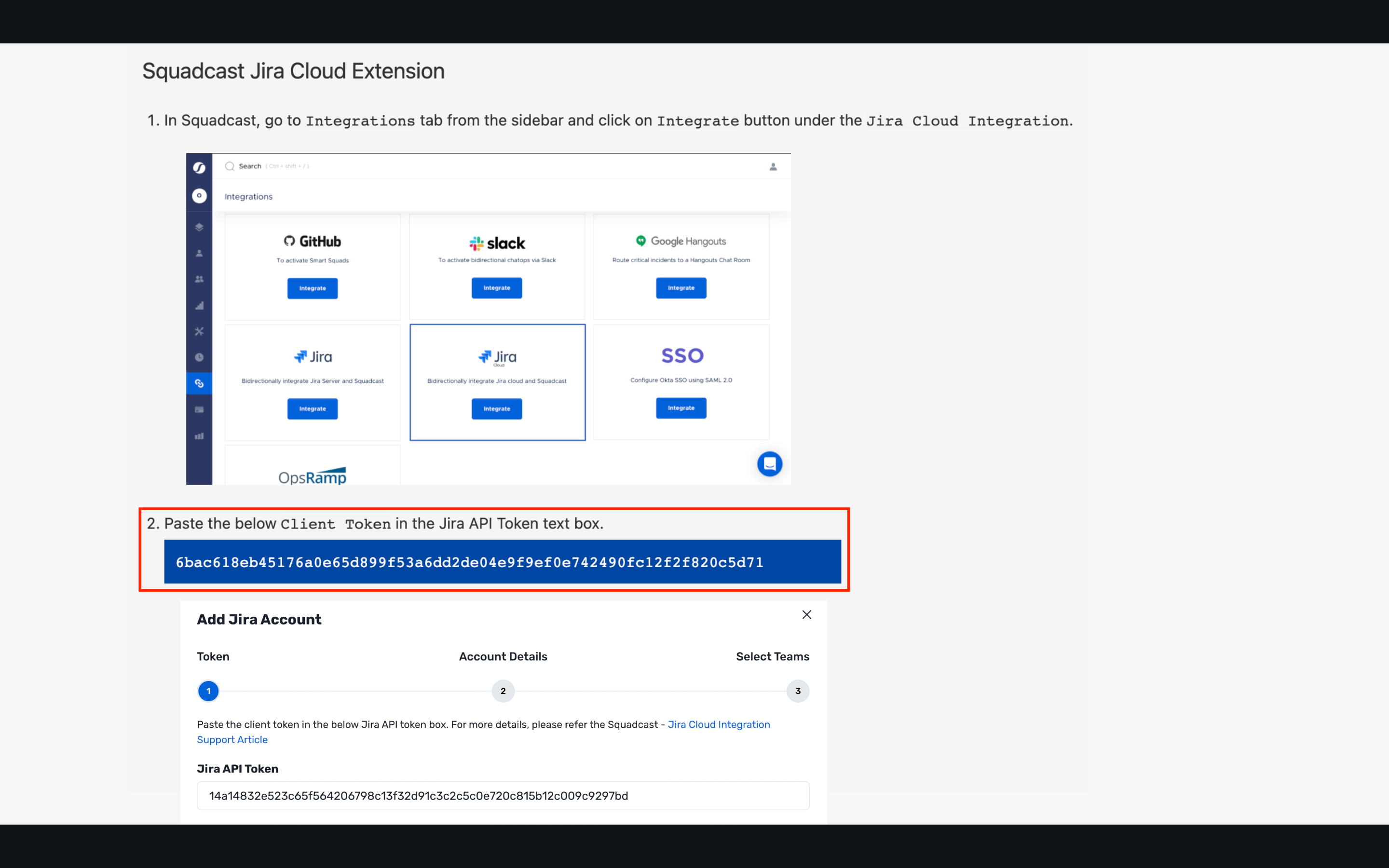Click Integrate under GitHub
The width and height of the screenshot is (1389, 868).
312,287
